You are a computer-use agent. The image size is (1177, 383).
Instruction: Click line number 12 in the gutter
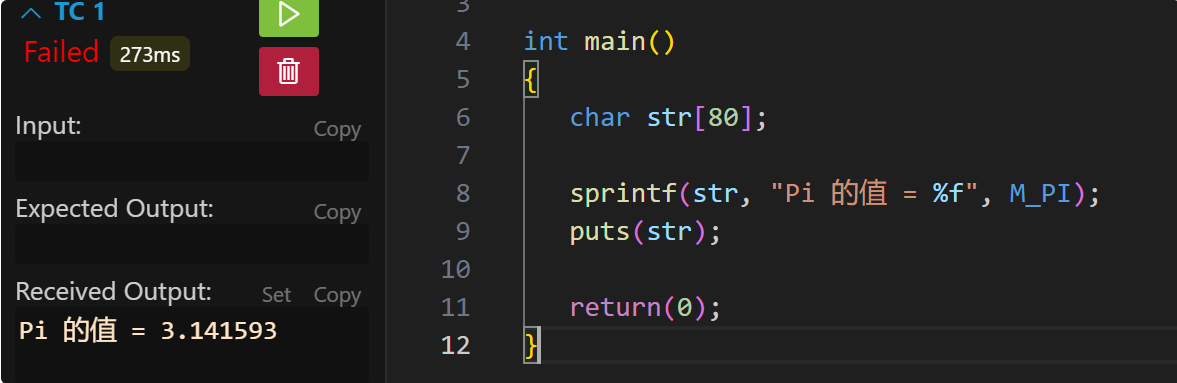456,345
